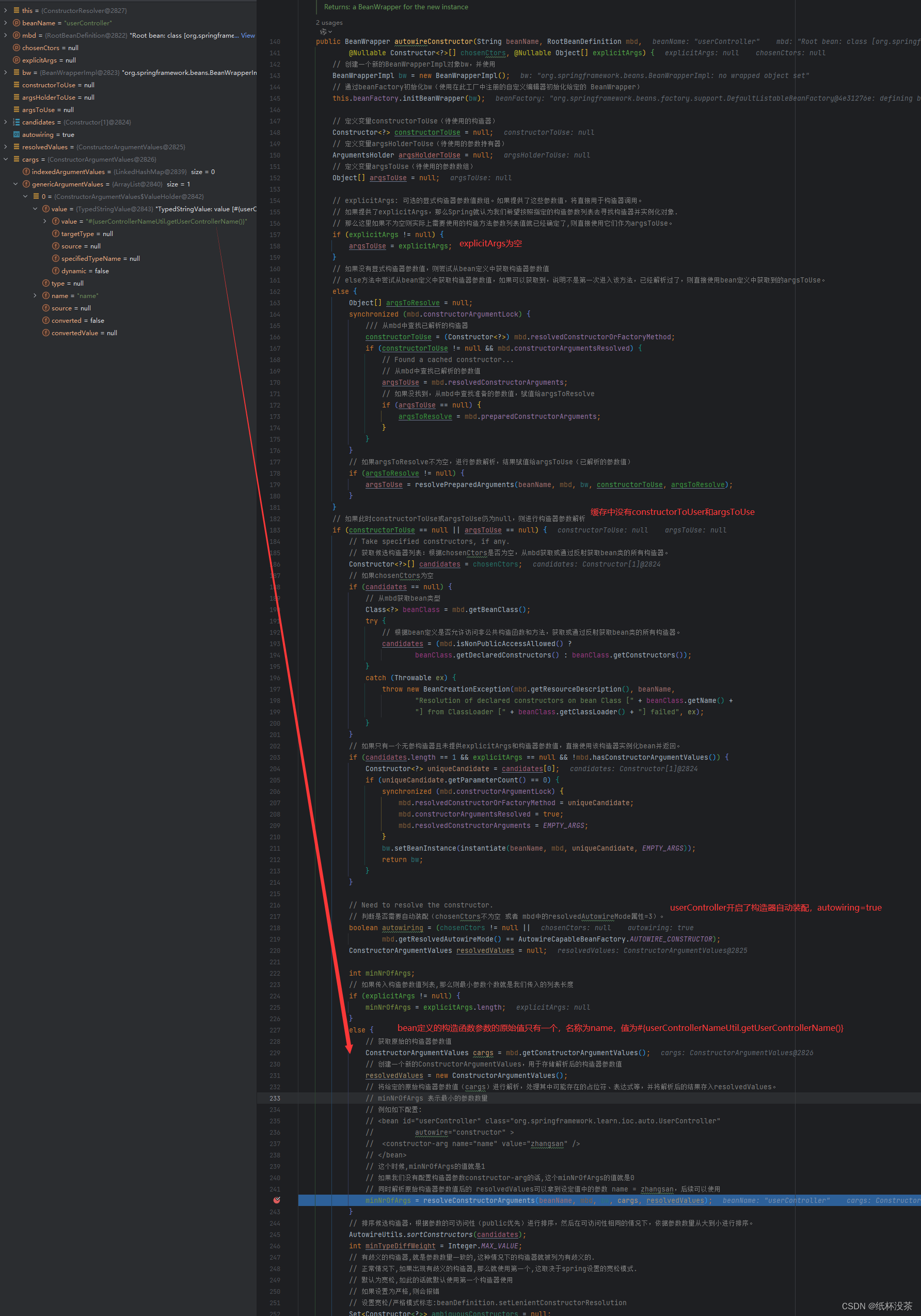Expand the 'this' variable node

[6, 10]
